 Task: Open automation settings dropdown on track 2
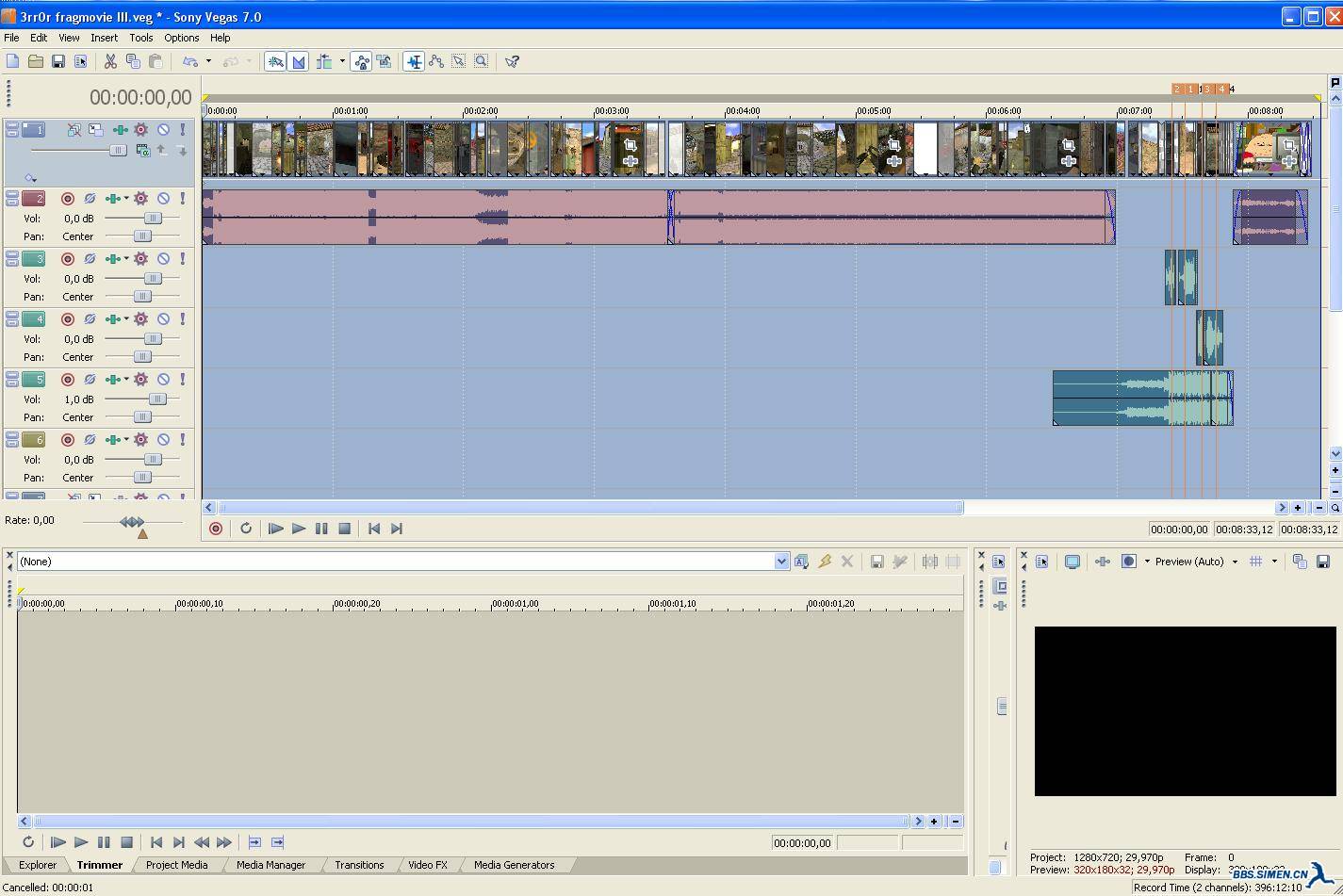tap(126, 199)
